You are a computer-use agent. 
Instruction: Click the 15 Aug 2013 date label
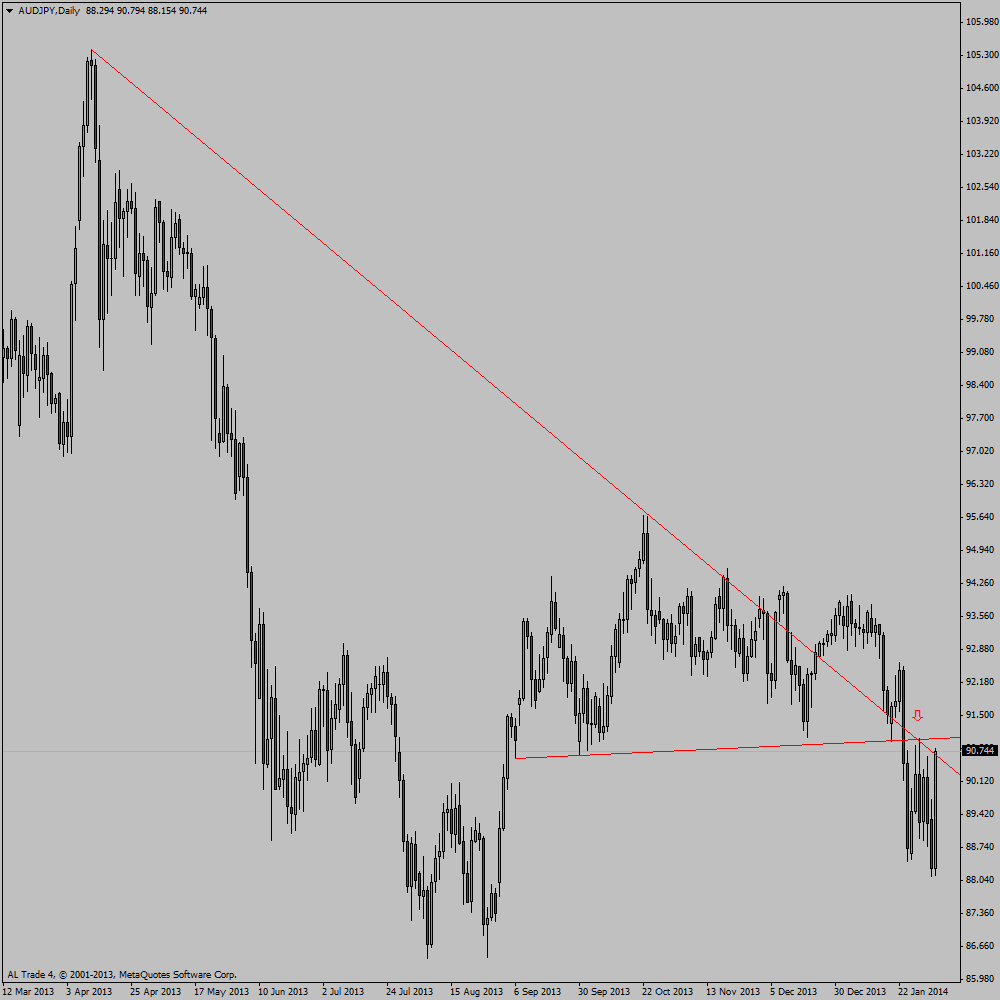(x=476, y=992)
